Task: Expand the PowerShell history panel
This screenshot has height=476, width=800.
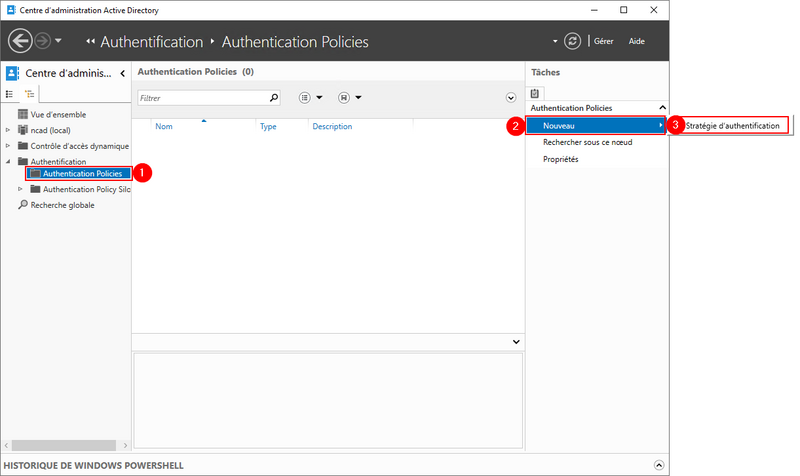Action: (658, 465)
